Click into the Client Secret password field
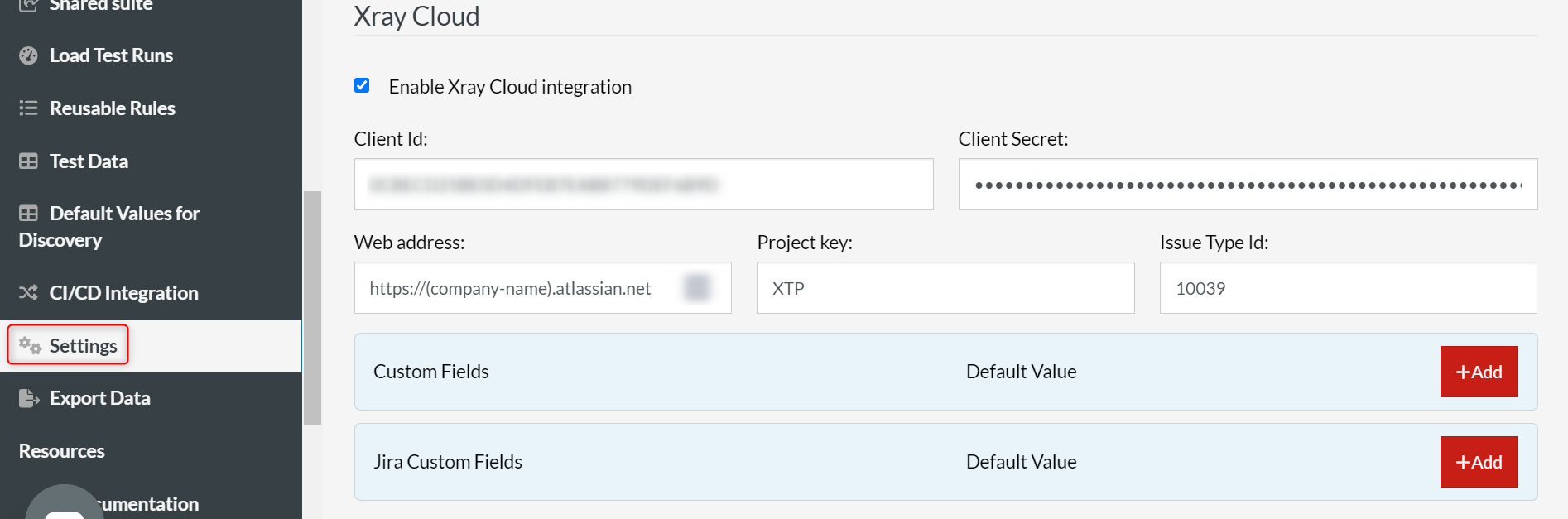The height and width of the screenshot is (519, 1568). tap(1247, 185)
